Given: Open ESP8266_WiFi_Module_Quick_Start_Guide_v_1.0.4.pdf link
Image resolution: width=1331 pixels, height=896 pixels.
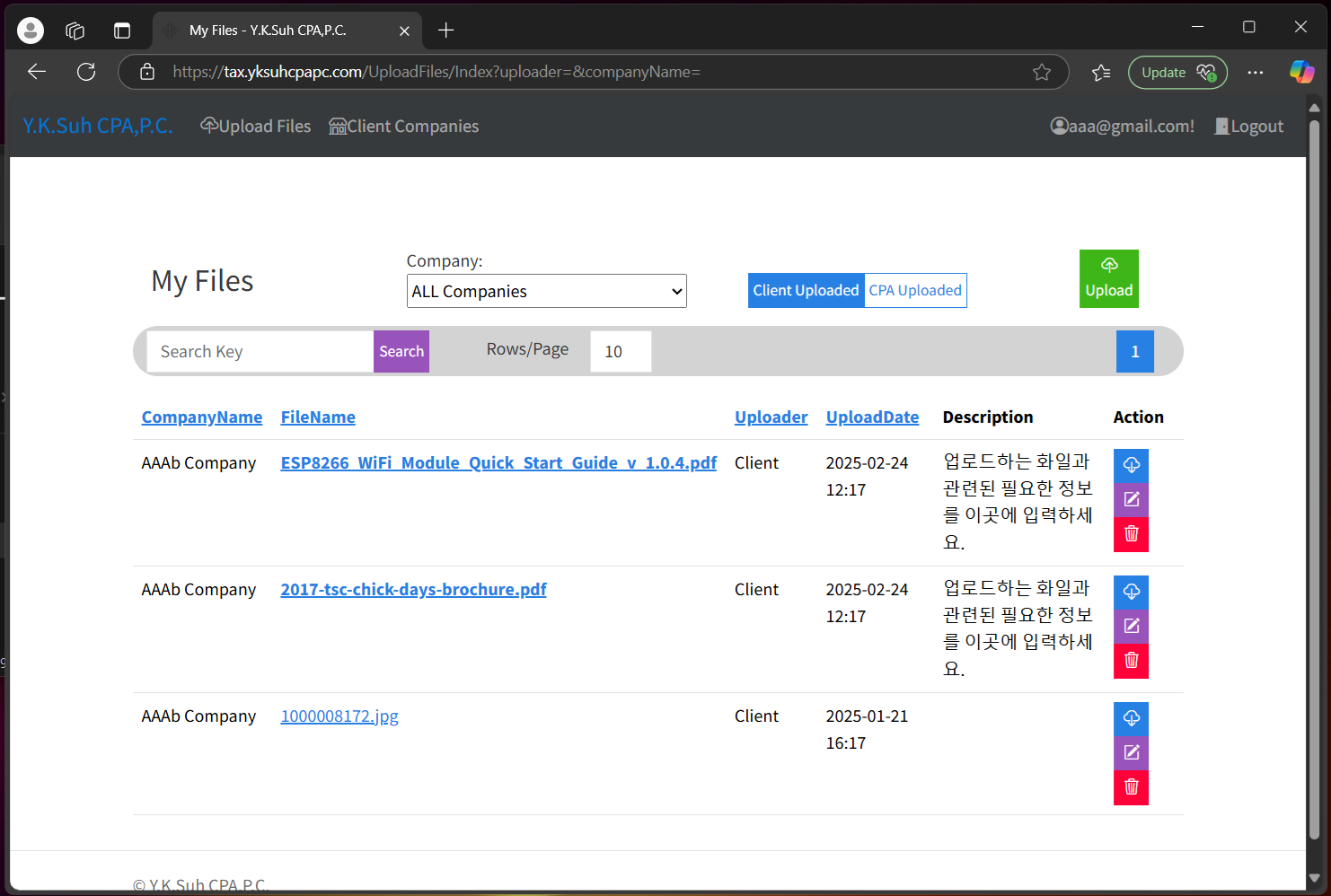Looking at the screenshot, I should 498,462.
